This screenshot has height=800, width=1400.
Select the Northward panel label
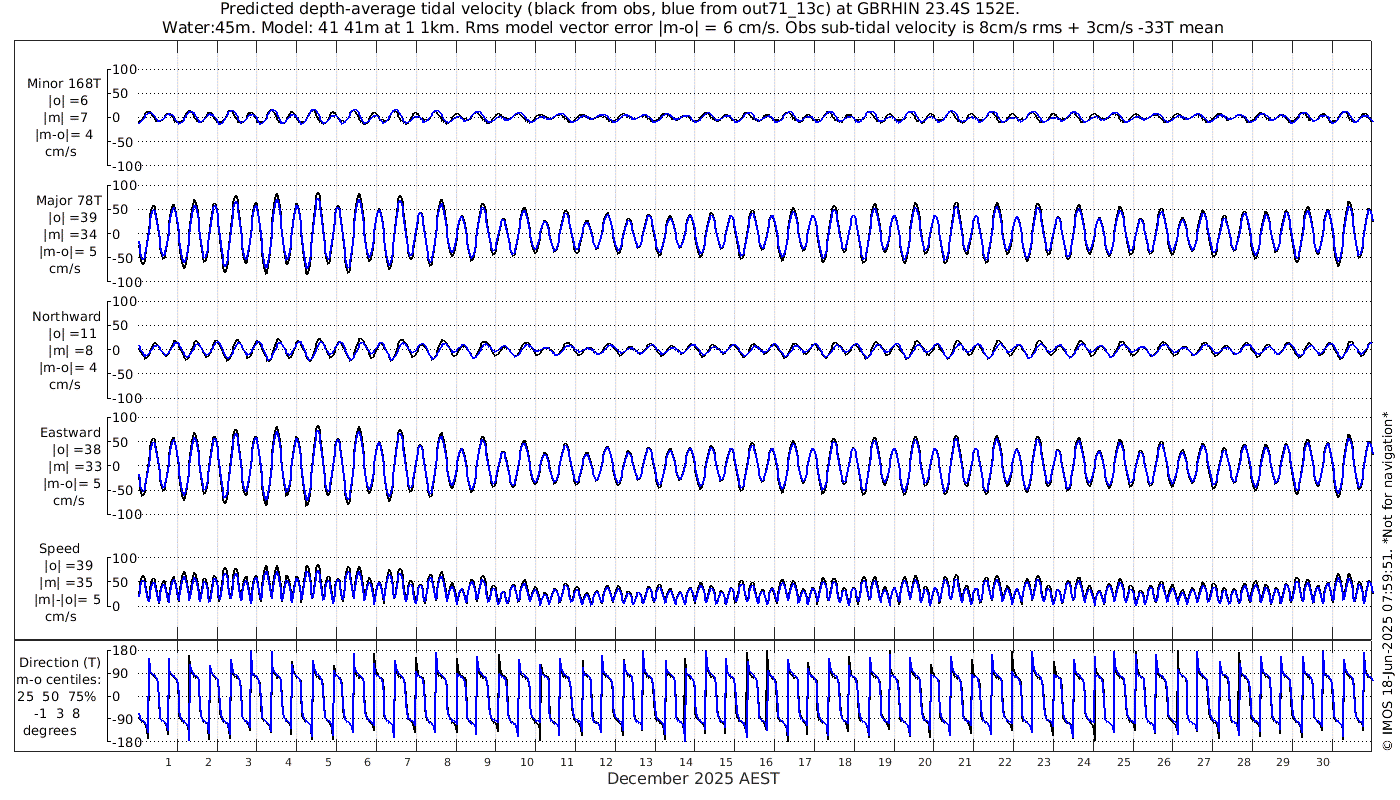click(x=66, y=316)
